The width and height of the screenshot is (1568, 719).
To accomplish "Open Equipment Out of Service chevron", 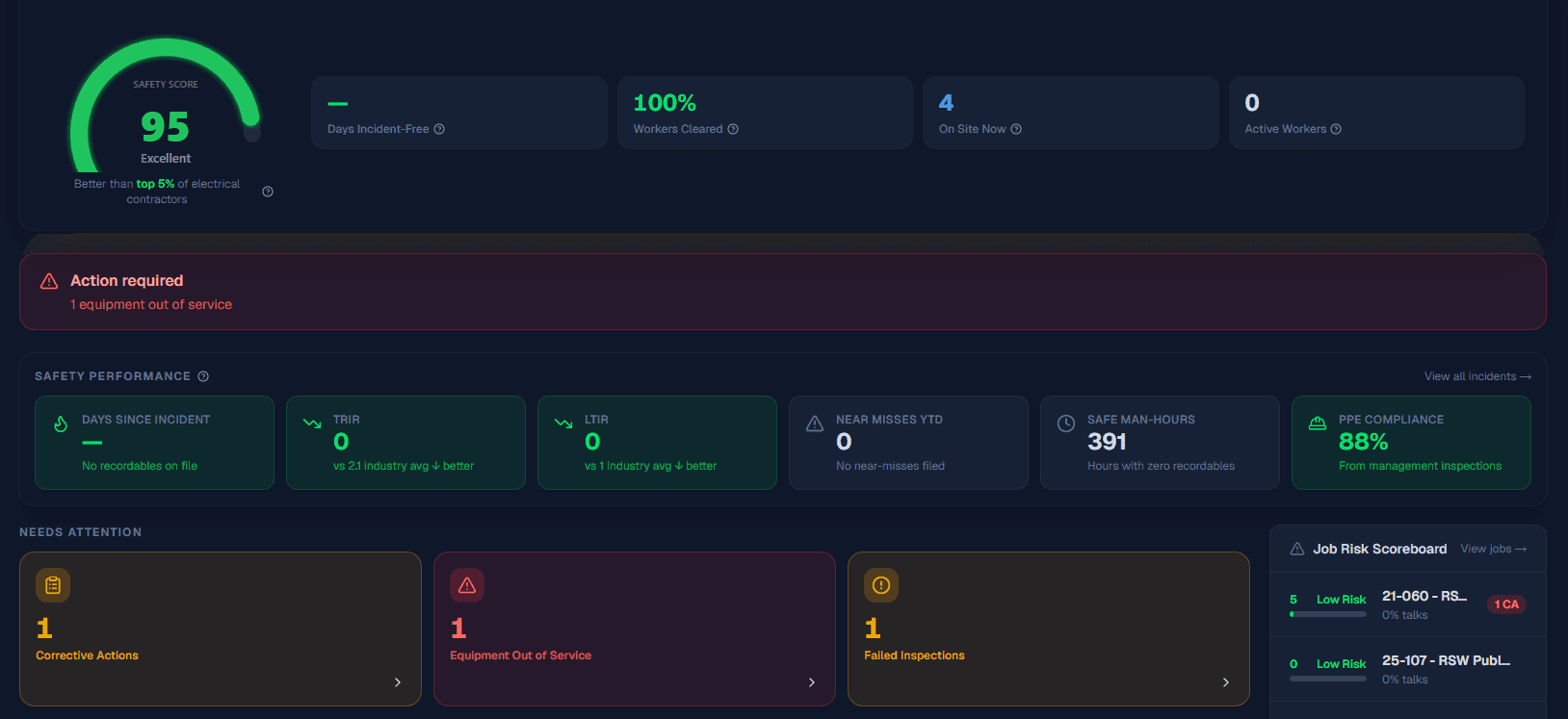I will click(812, 682).
